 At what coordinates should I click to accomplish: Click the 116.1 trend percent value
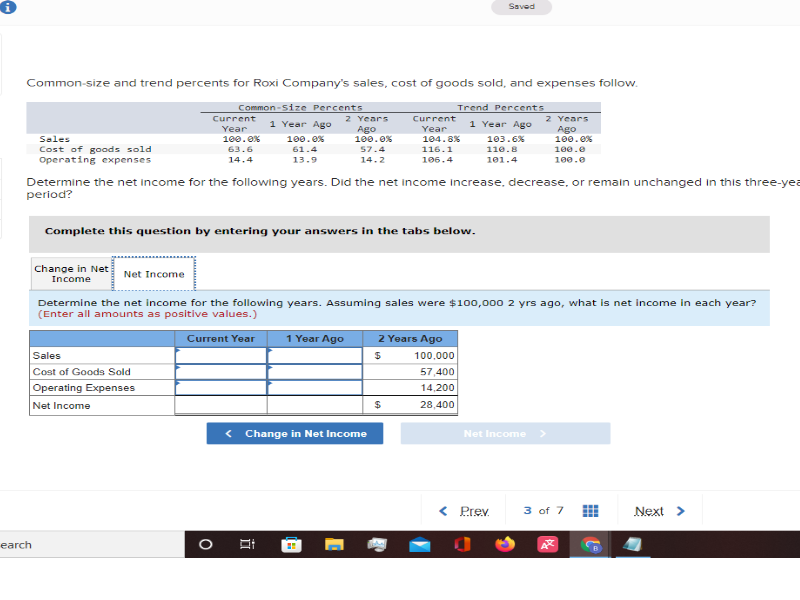437,149
